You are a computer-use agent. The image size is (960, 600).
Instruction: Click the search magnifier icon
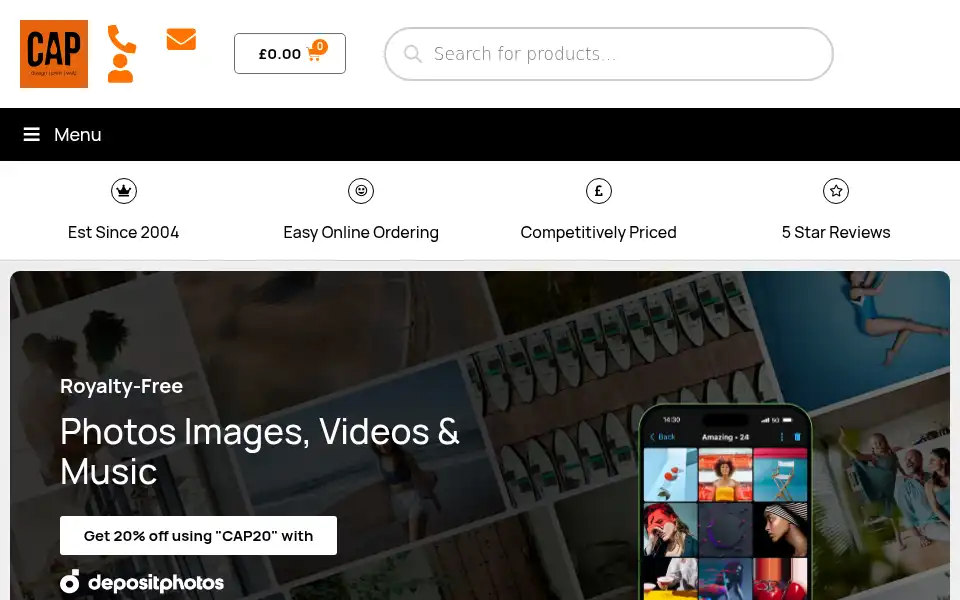[413, 54]
